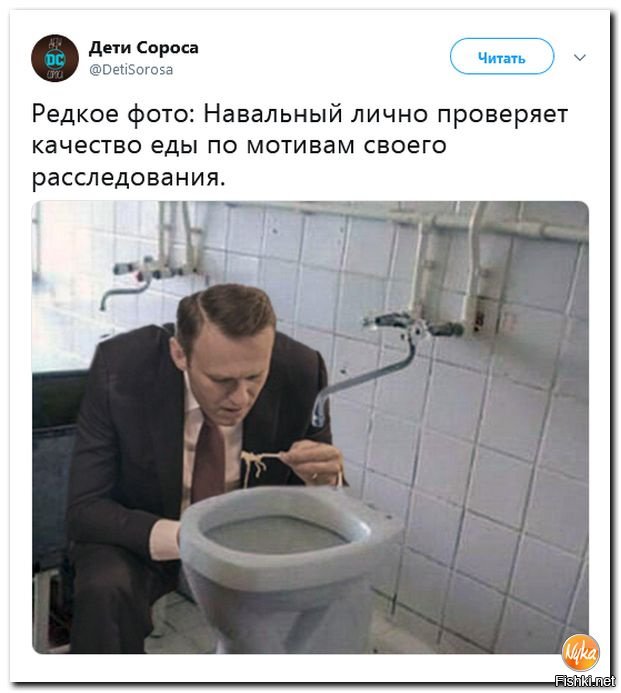Open the Дети Сороса display name link

click(x=144, y=47)
